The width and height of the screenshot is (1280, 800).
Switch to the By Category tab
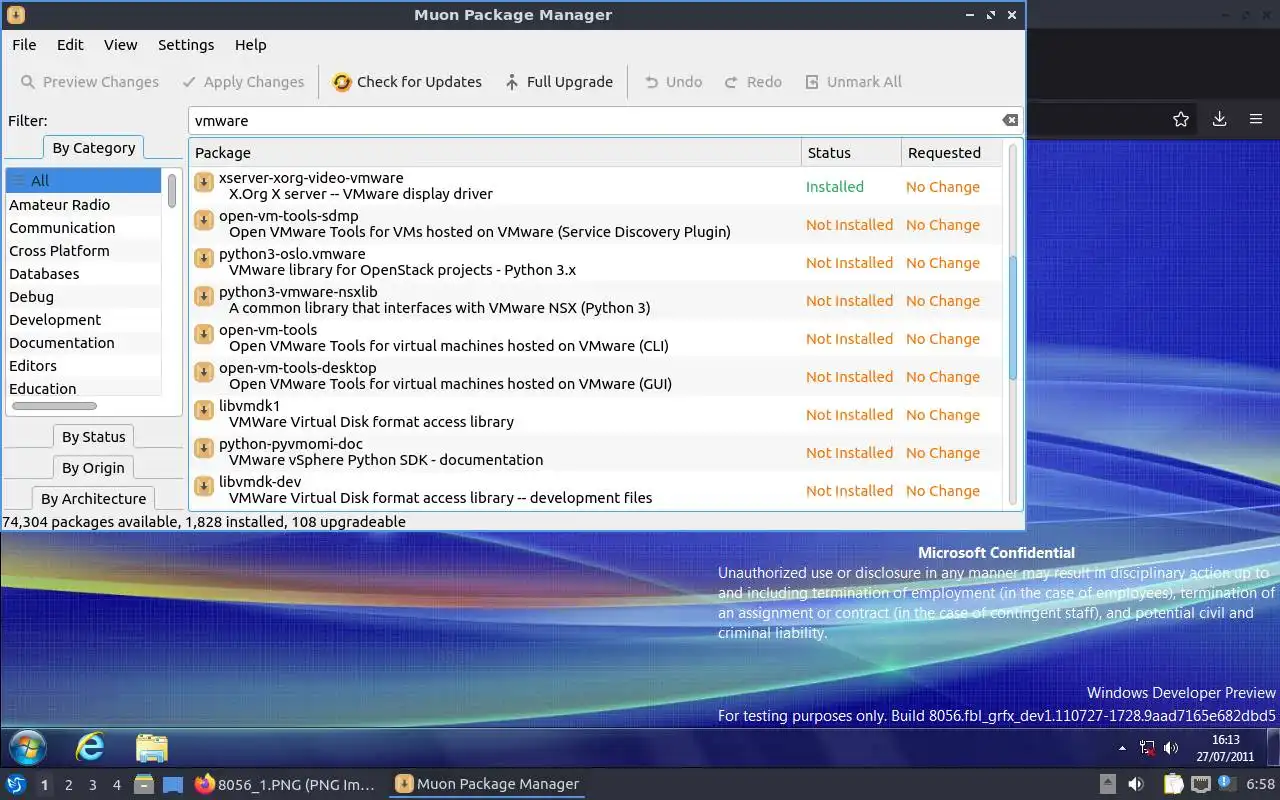point(94,148)
